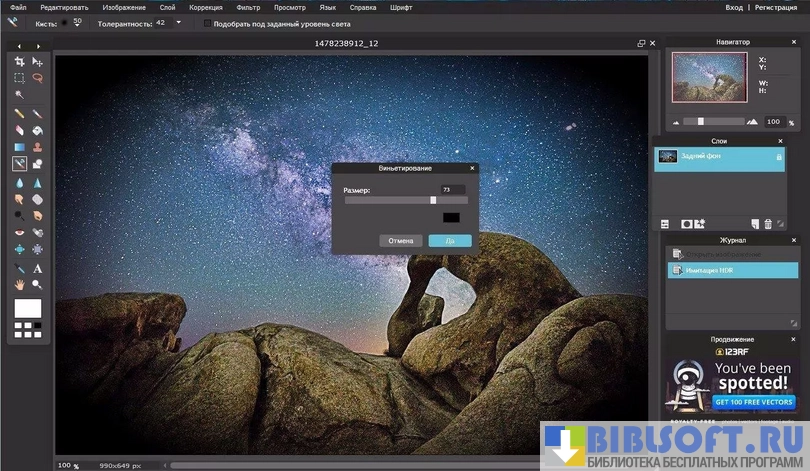Activate the Text tool
The width and height of the screenshot is (810, 471).
[37, 268]
